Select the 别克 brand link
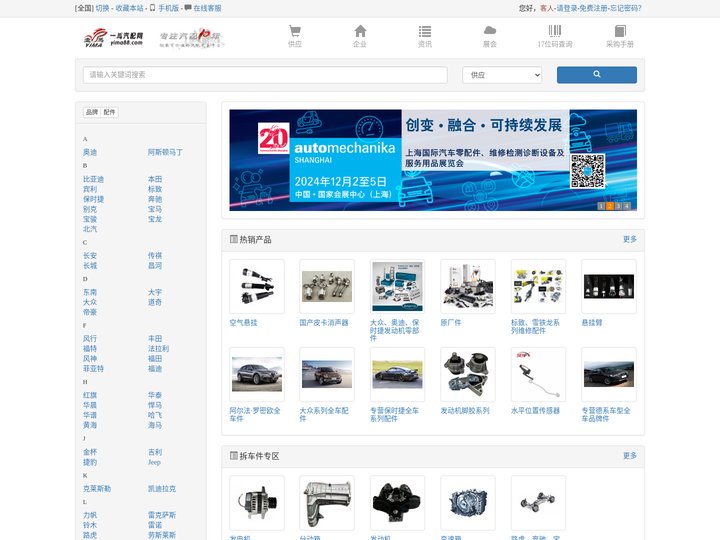Image resolution: width=720 pixels, height=540 pixels. click(x=90, y=209)
